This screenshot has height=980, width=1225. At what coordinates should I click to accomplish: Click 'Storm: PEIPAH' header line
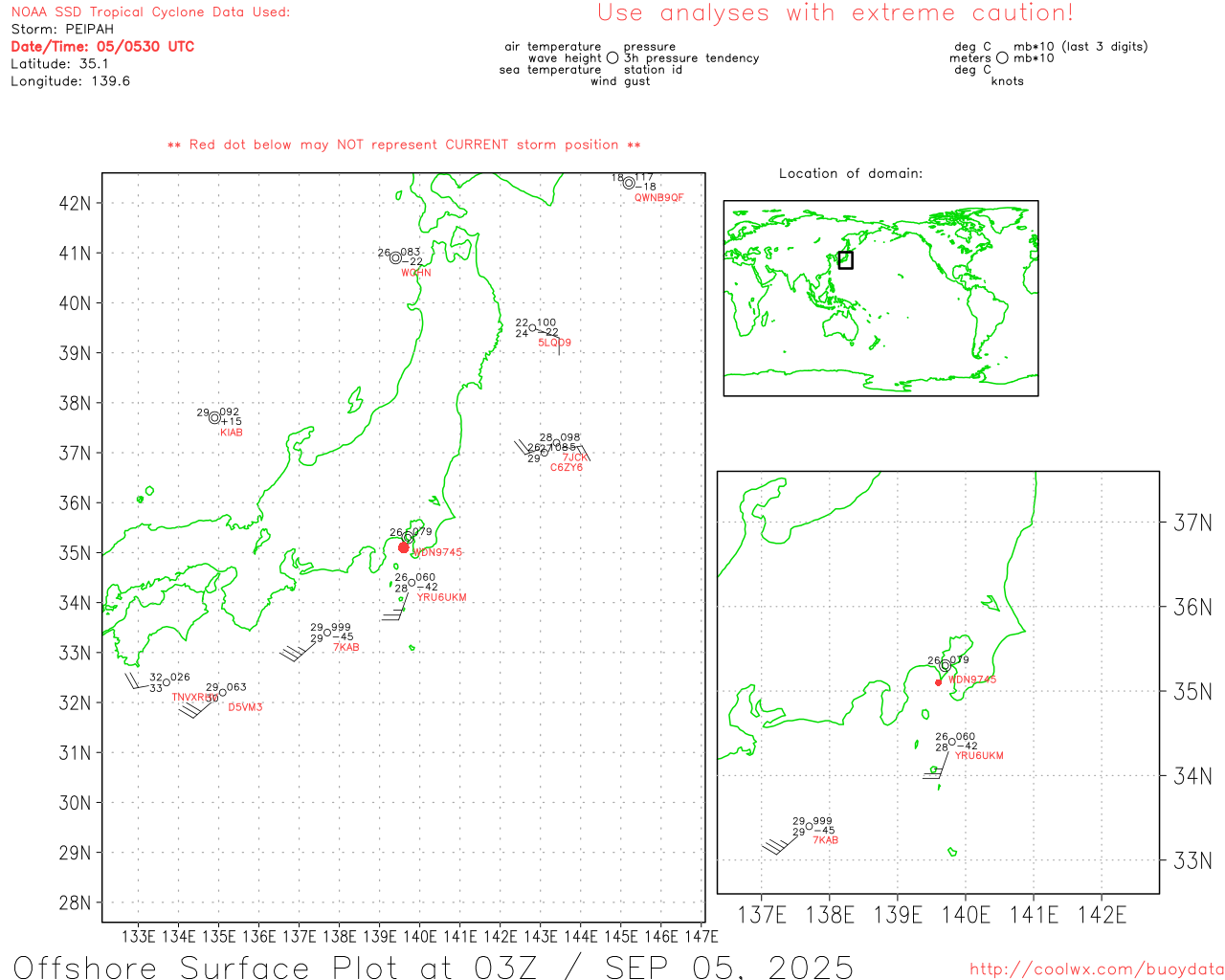click(x=62, y=30)
